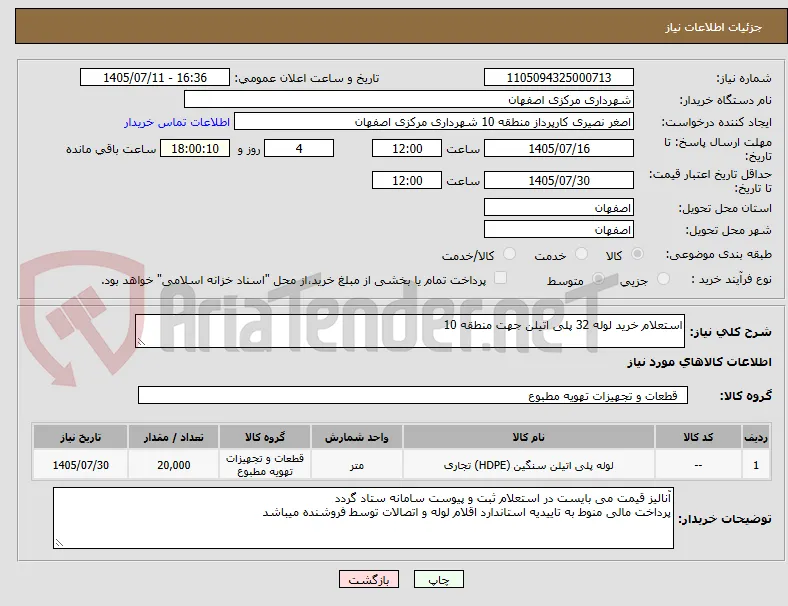Click the goods group cell in table row
The height and width of the screenshot is (606, 788).
(265, 465)
